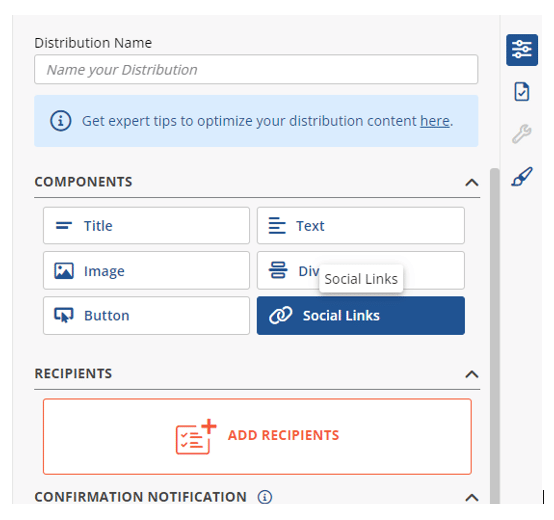This screenshot has width=554, height=520.
Task: Click the Distribution Name input field
Action: (x=256, y=69)
